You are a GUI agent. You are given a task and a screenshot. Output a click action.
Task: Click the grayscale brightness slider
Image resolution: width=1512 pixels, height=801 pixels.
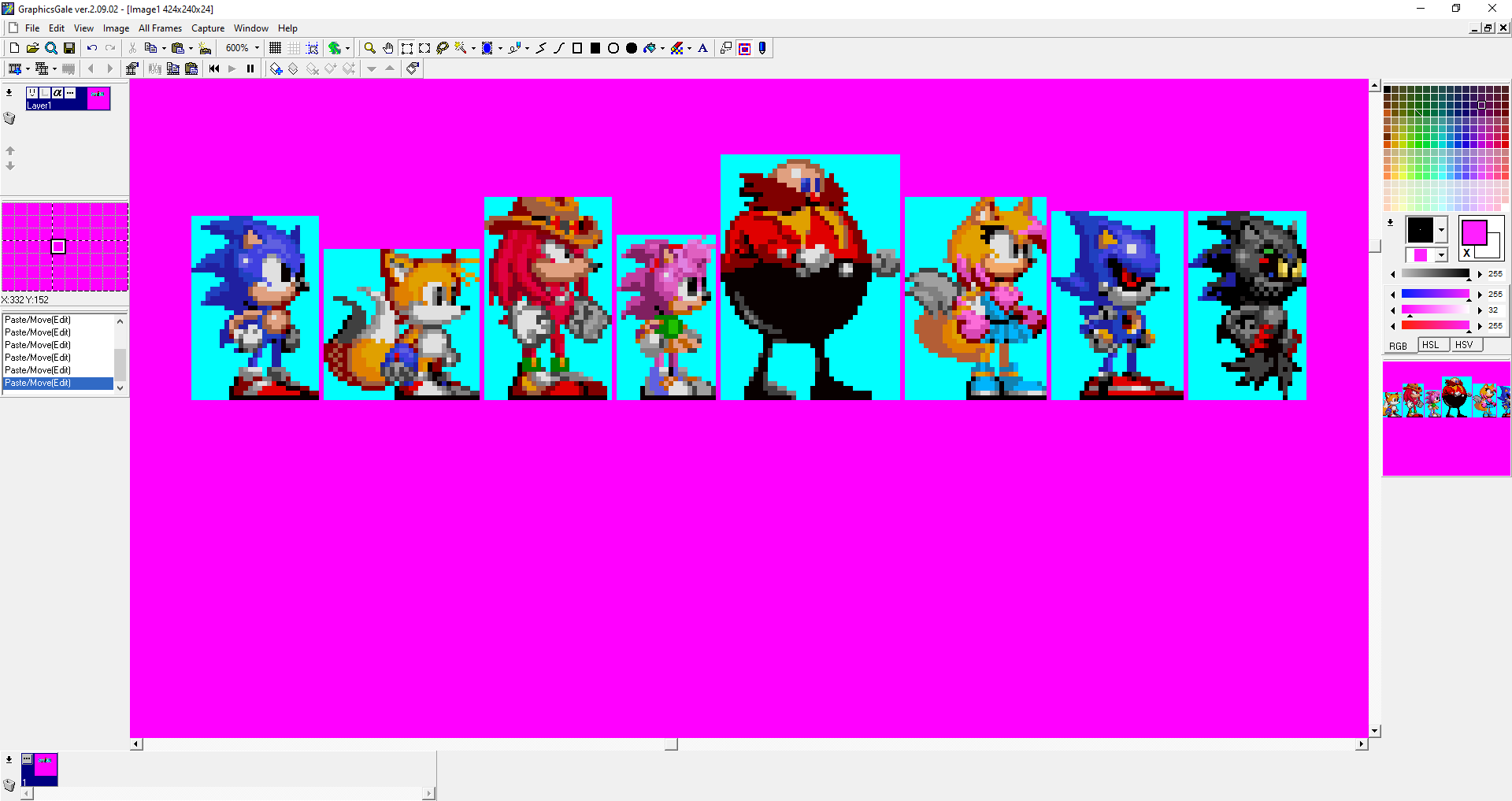(x=1436, y=274)
